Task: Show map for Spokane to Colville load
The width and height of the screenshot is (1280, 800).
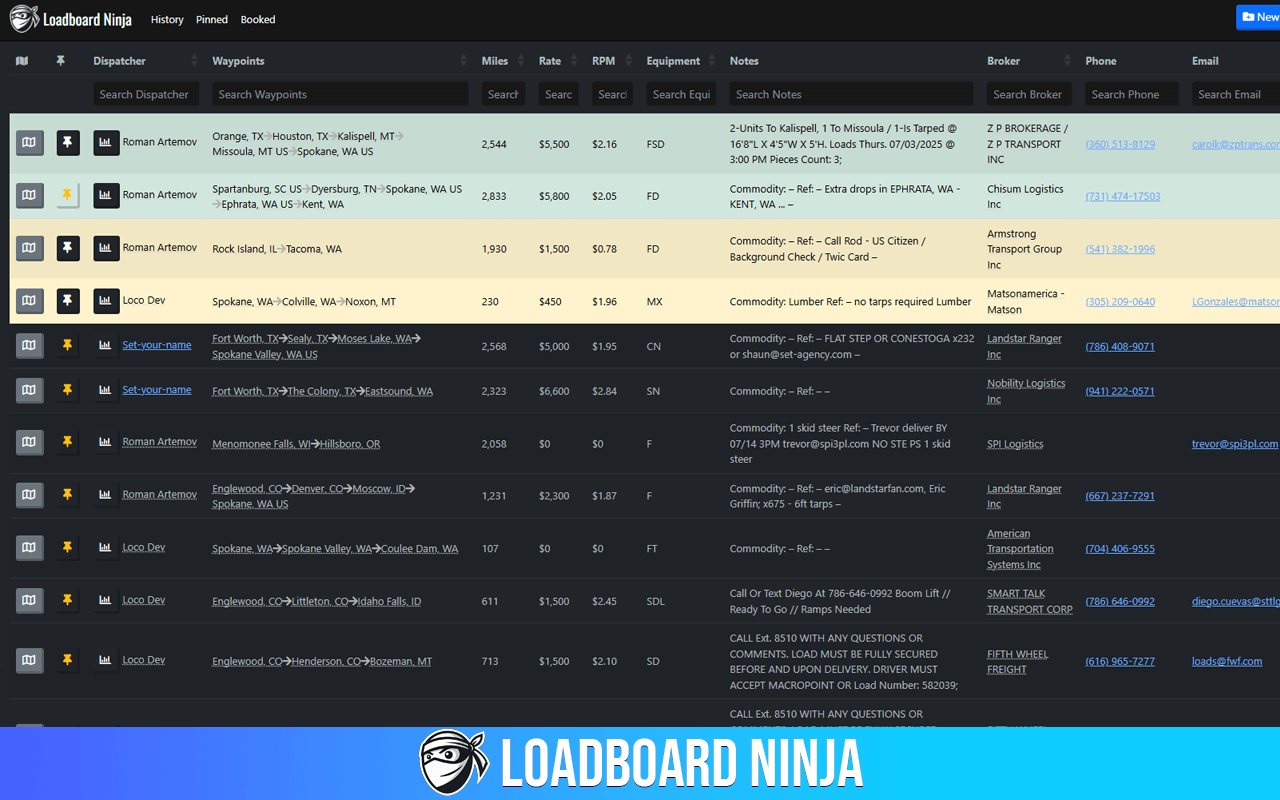Action: (30, 300)
